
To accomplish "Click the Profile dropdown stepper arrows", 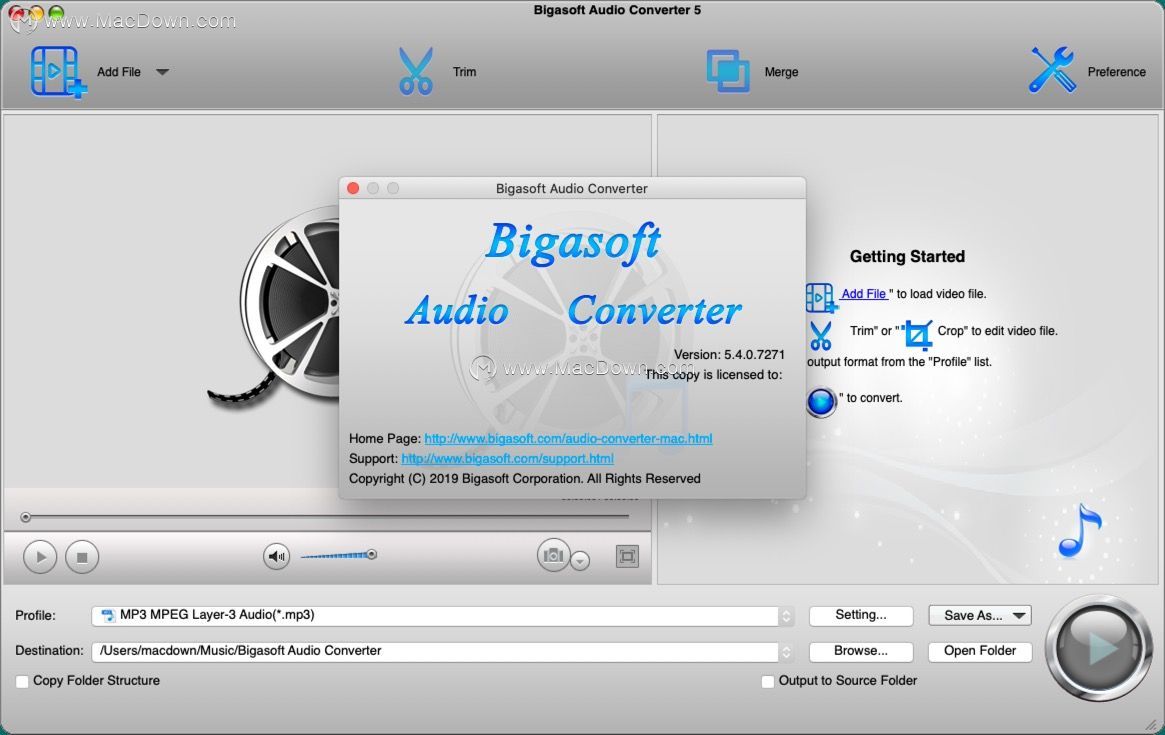I will click(786, 615).
